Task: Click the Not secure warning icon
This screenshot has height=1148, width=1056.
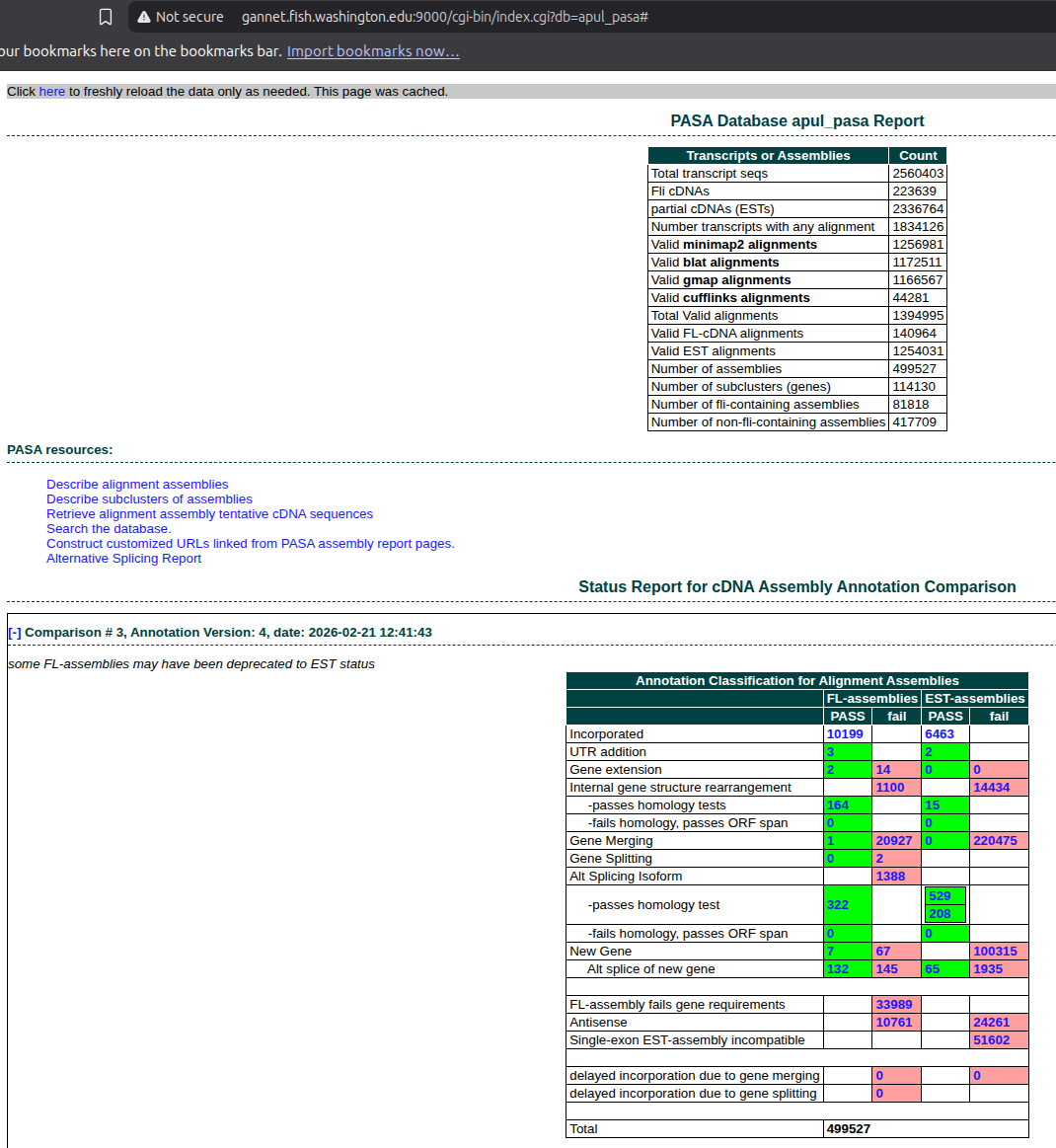Action: (x=144, y=17)
